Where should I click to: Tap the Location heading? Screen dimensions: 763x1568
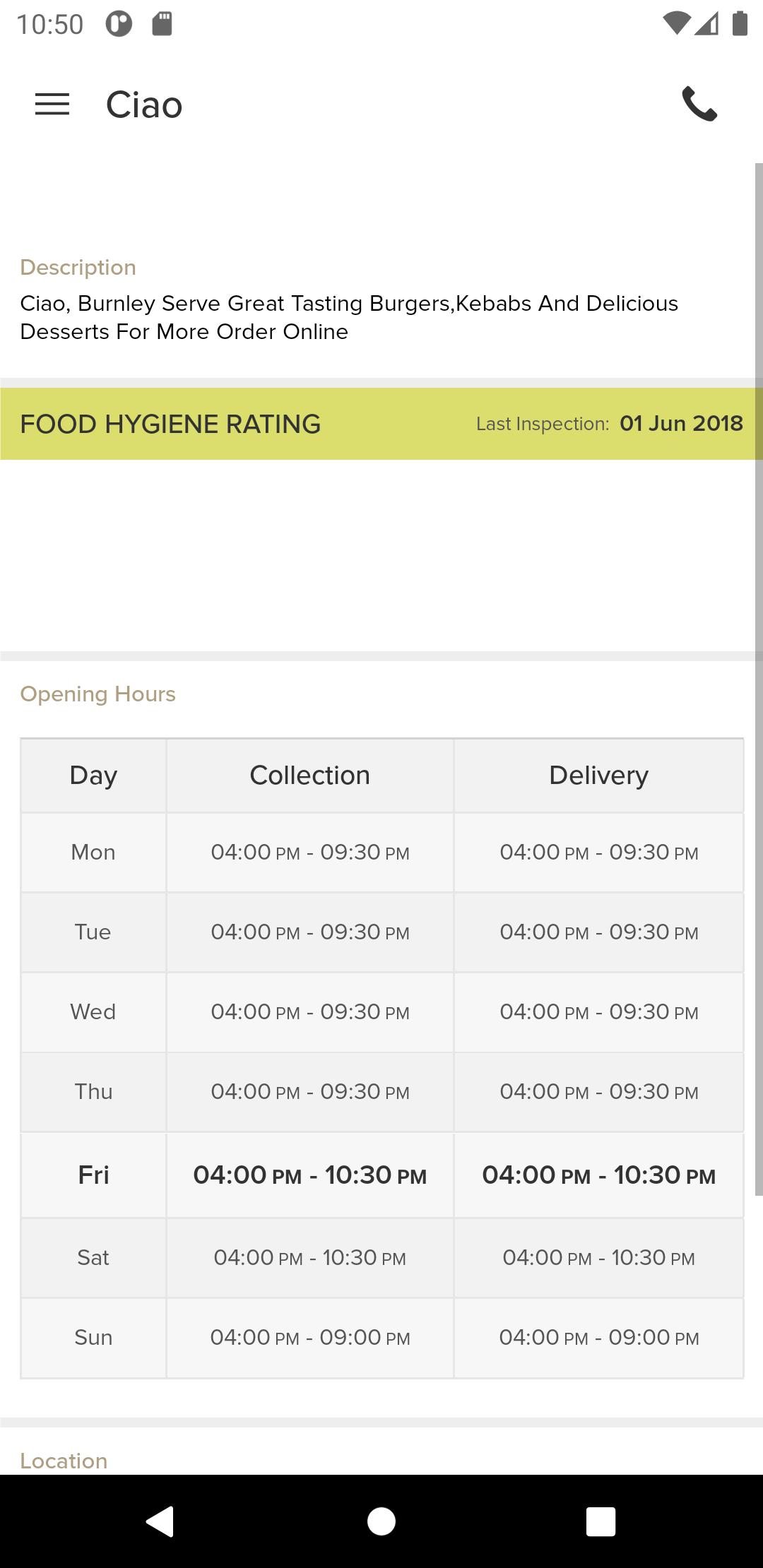[x=64, y=1461]
